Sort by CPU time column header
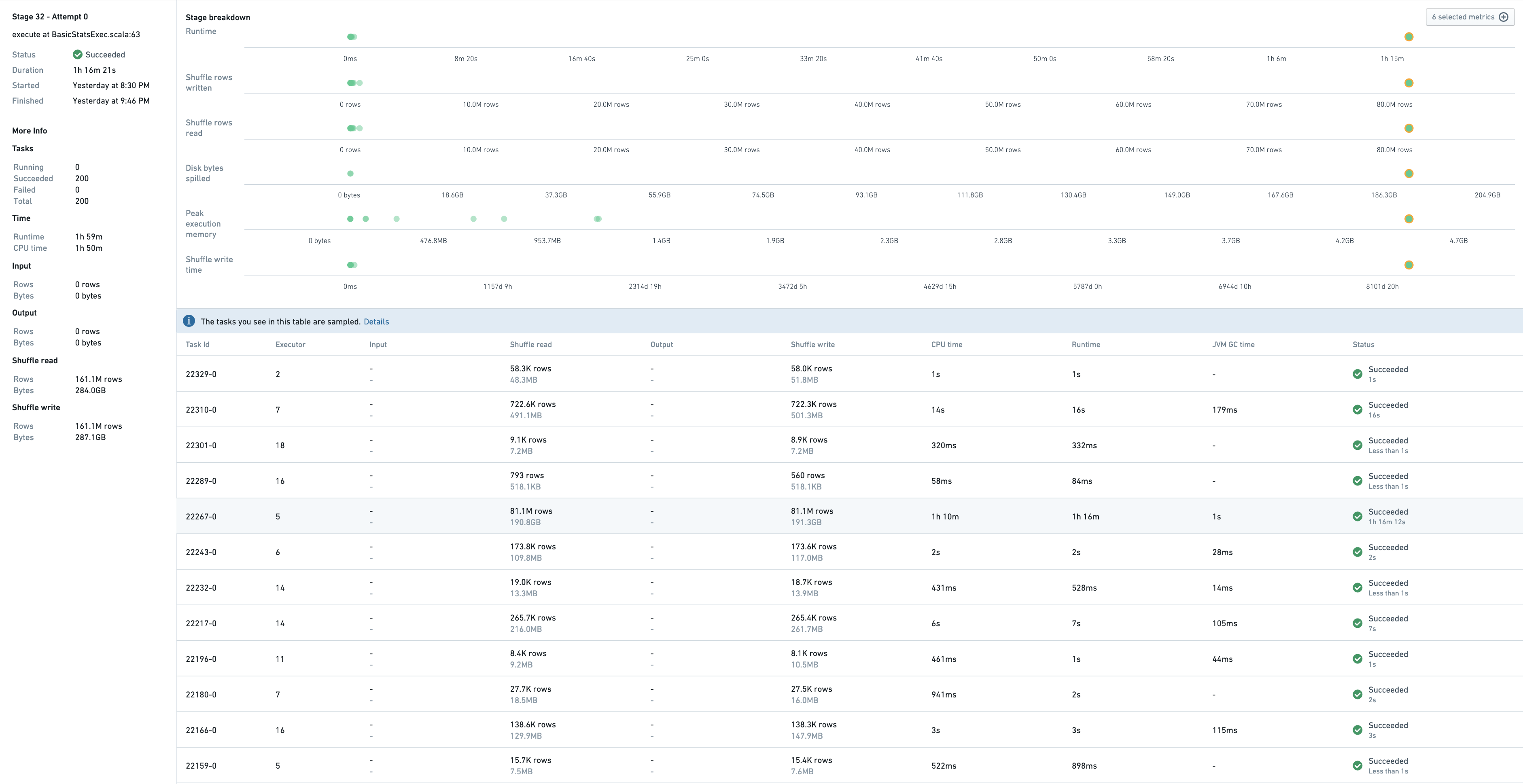Image resolution: width=1523 pixels, height=784 pixels. tap(946, 345)
